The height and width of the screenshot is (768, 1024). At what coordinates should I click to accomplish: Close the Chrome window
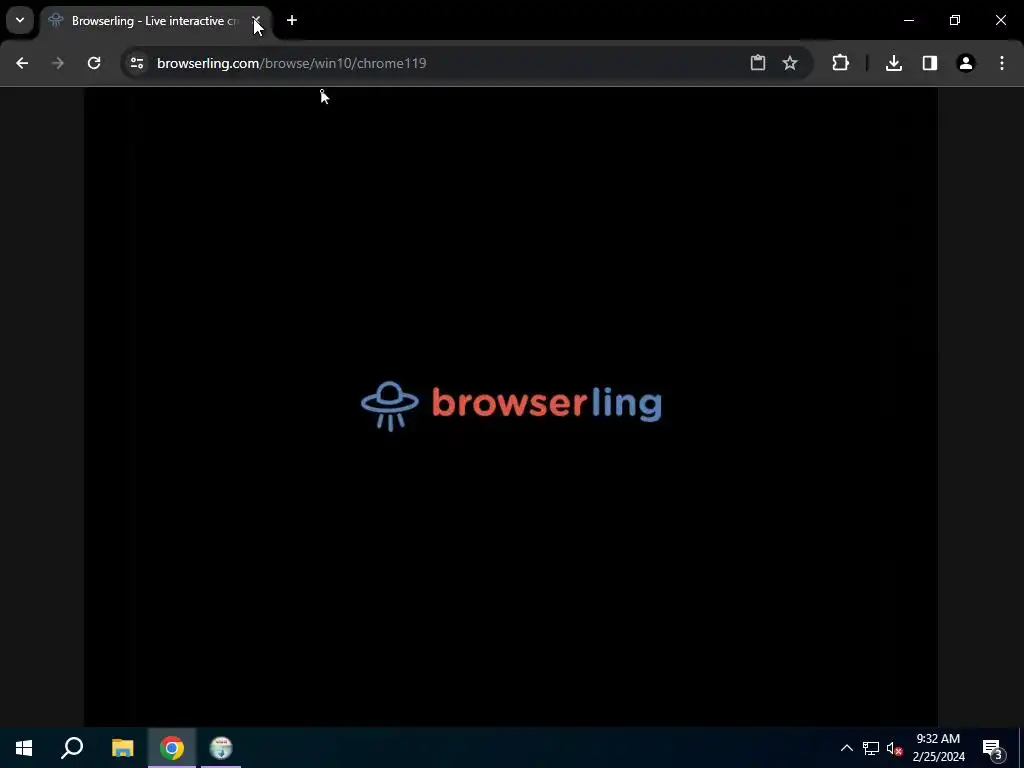1000,20
